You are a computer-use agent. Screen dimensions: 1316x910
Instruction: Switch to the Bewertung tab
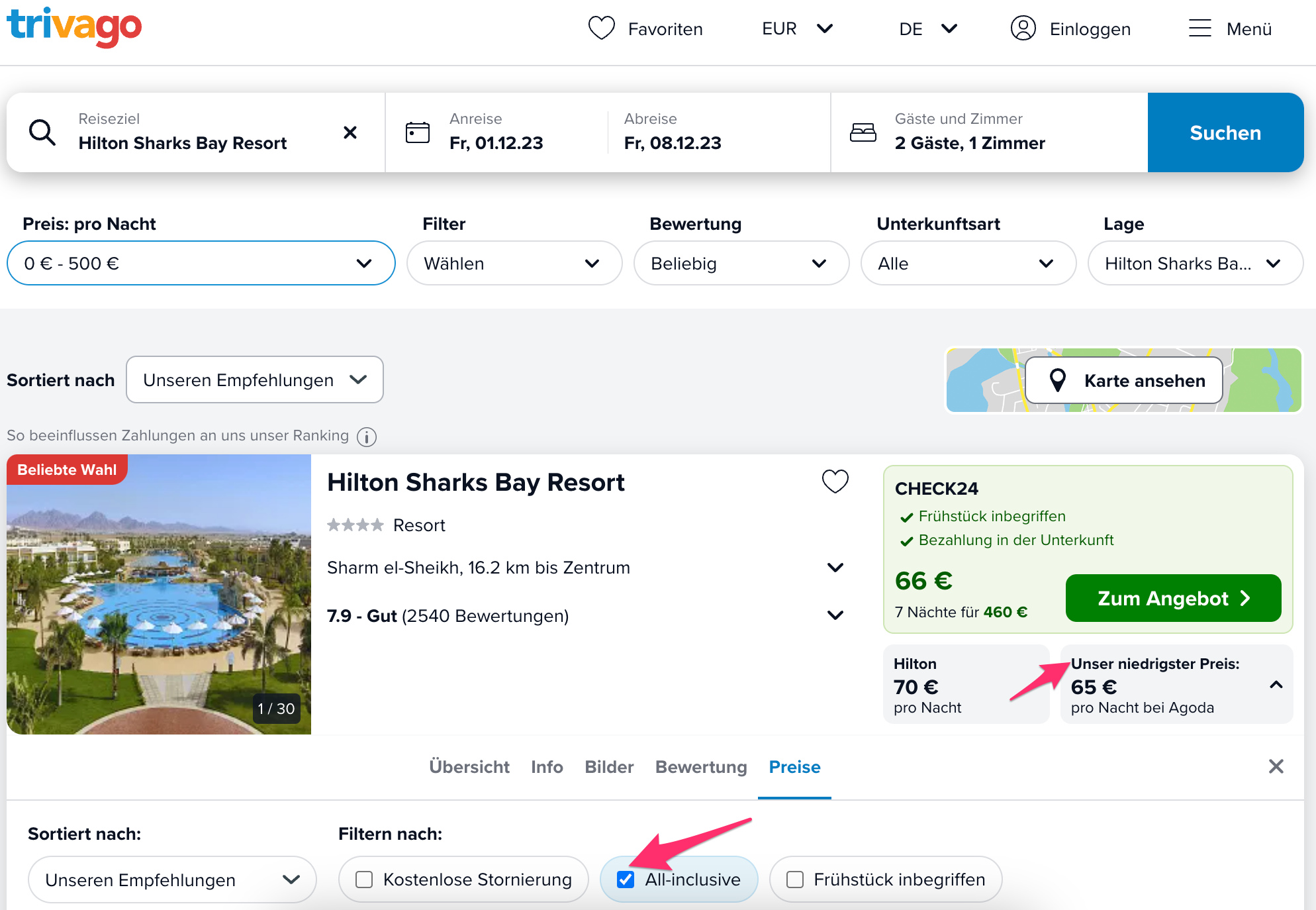(701, 766)
